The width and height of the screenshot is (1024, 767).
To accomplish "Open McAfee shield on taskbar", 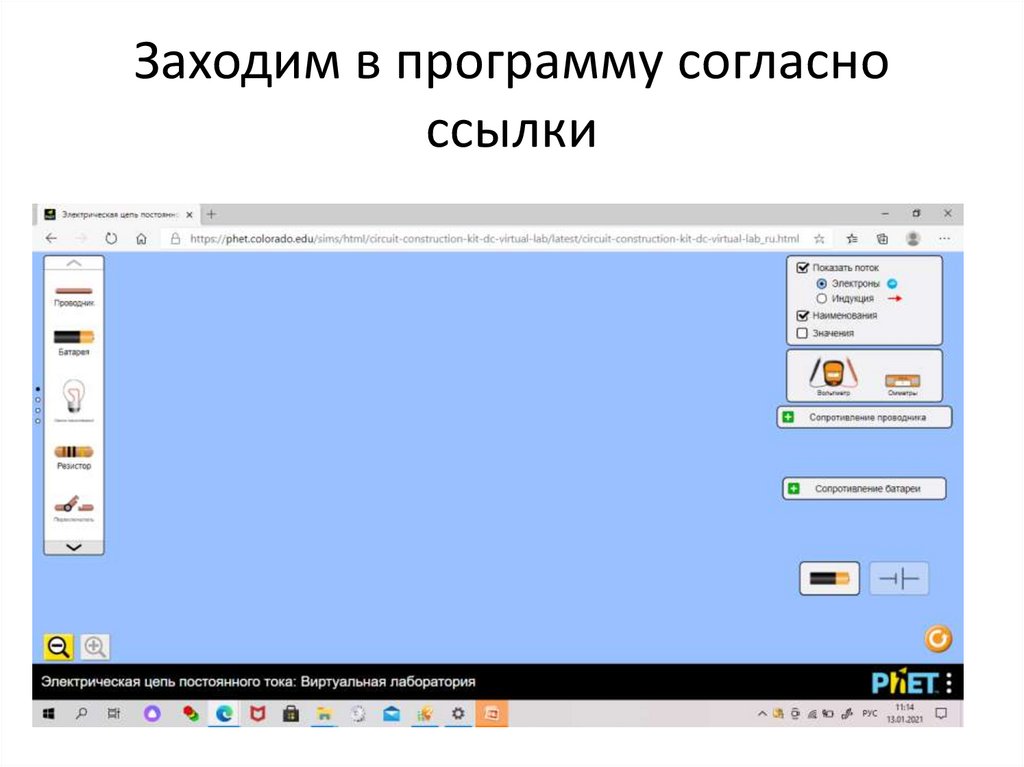I will tap(257, 714).
